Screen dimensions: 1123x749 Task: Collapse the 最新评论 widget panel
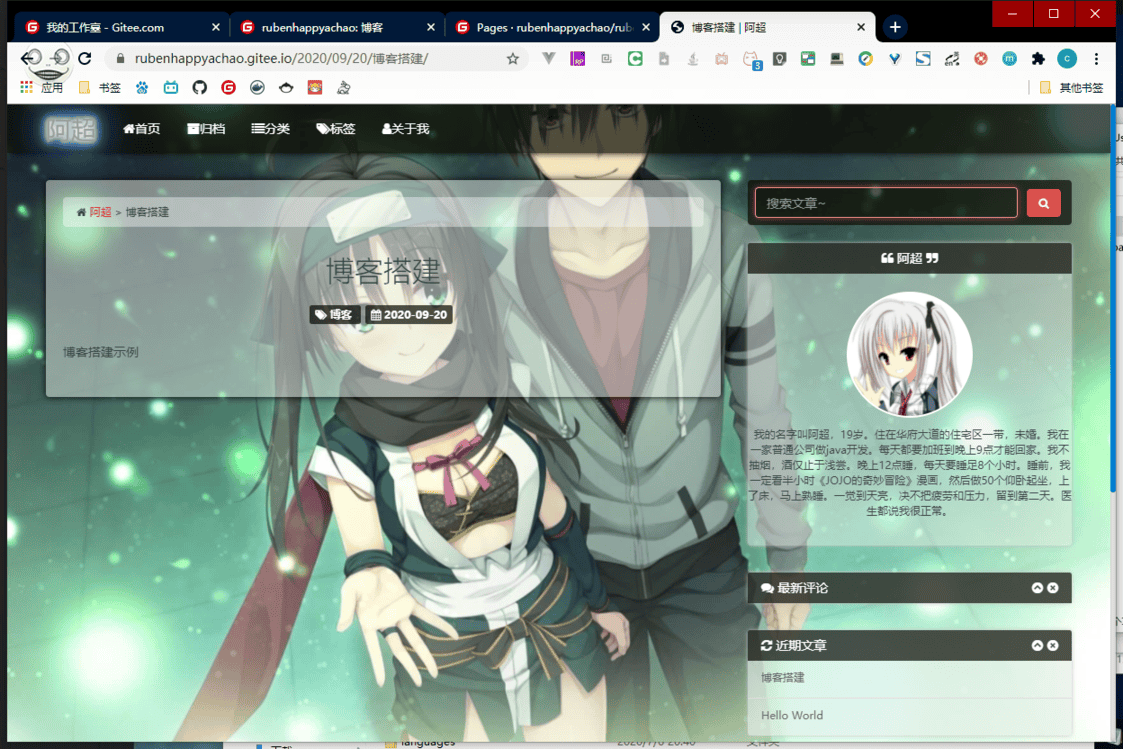coord(1037,588)
